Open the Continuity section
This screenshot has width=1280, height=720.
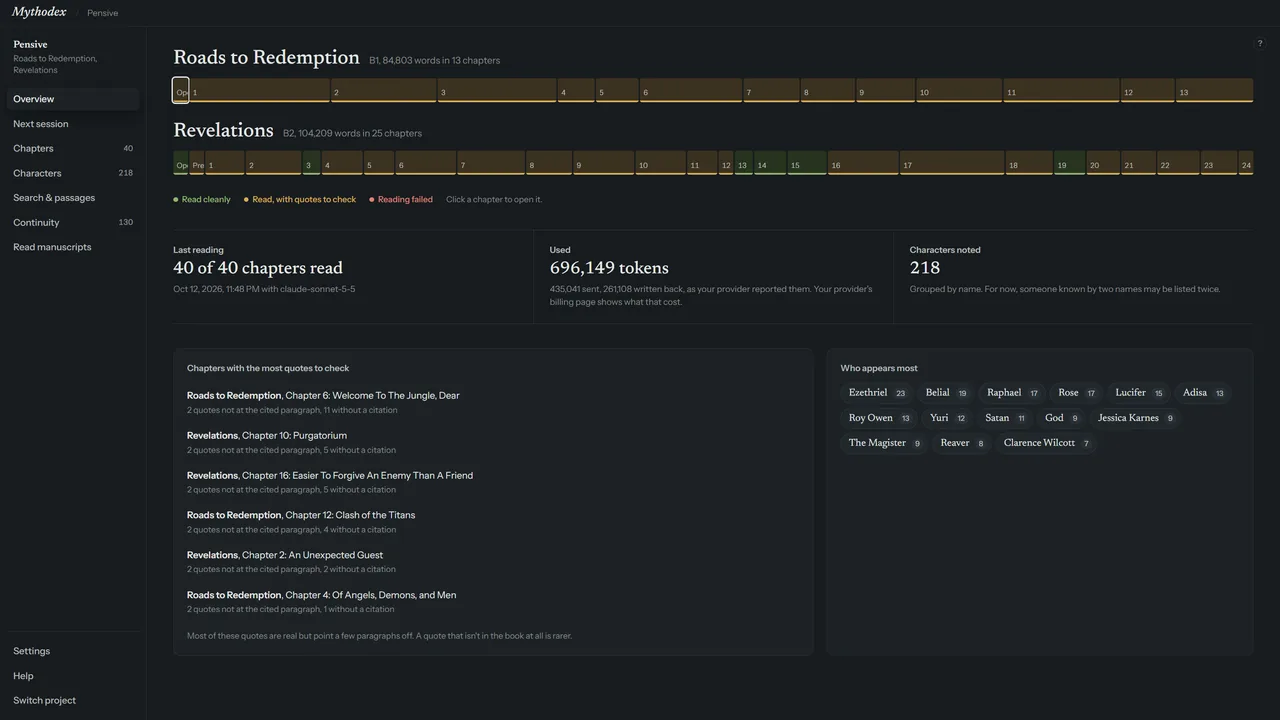point(73,222)
